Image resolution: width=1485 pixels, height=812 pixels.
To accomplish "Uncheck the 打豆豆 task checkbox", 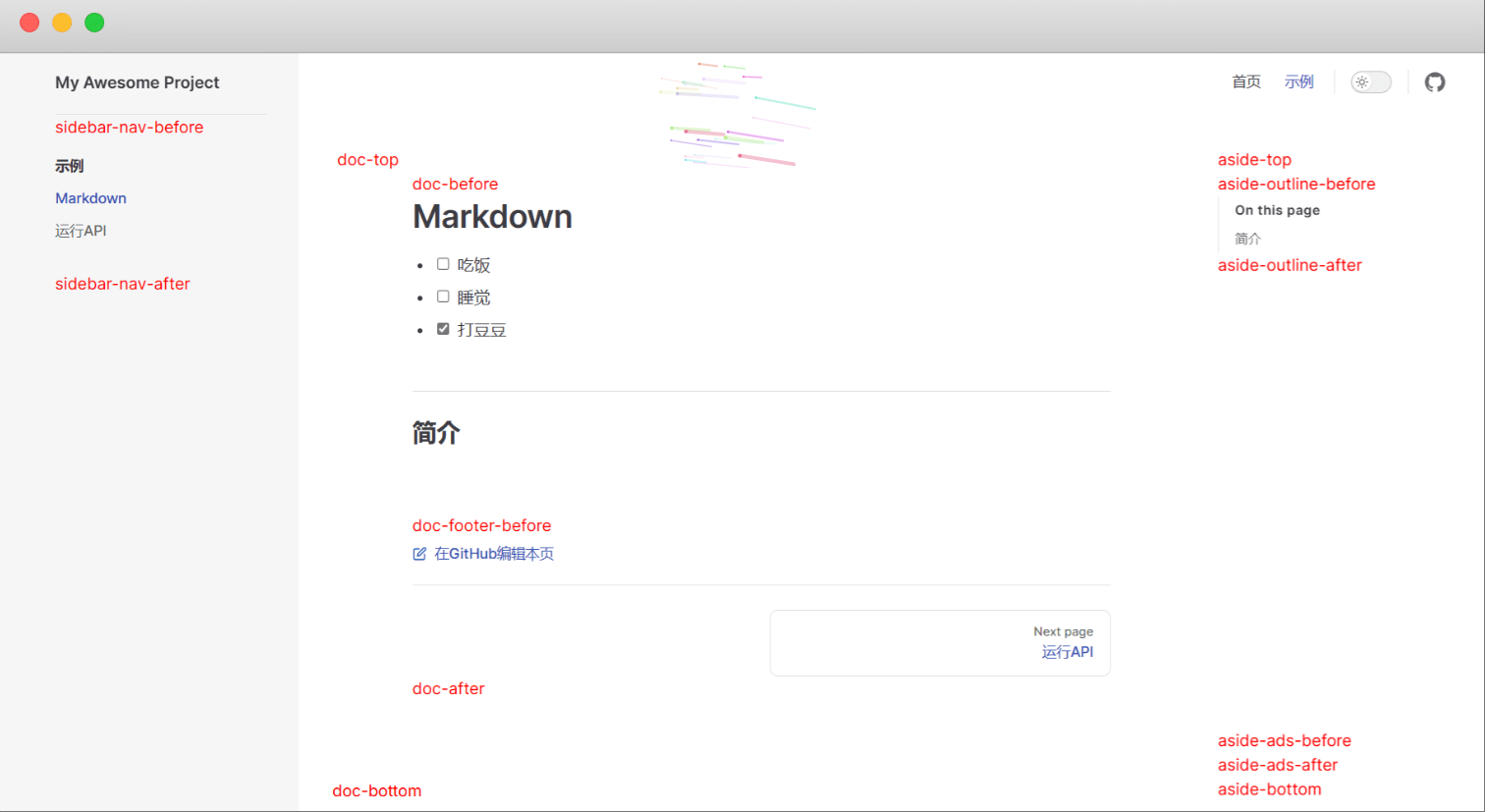I will (443, 329).
